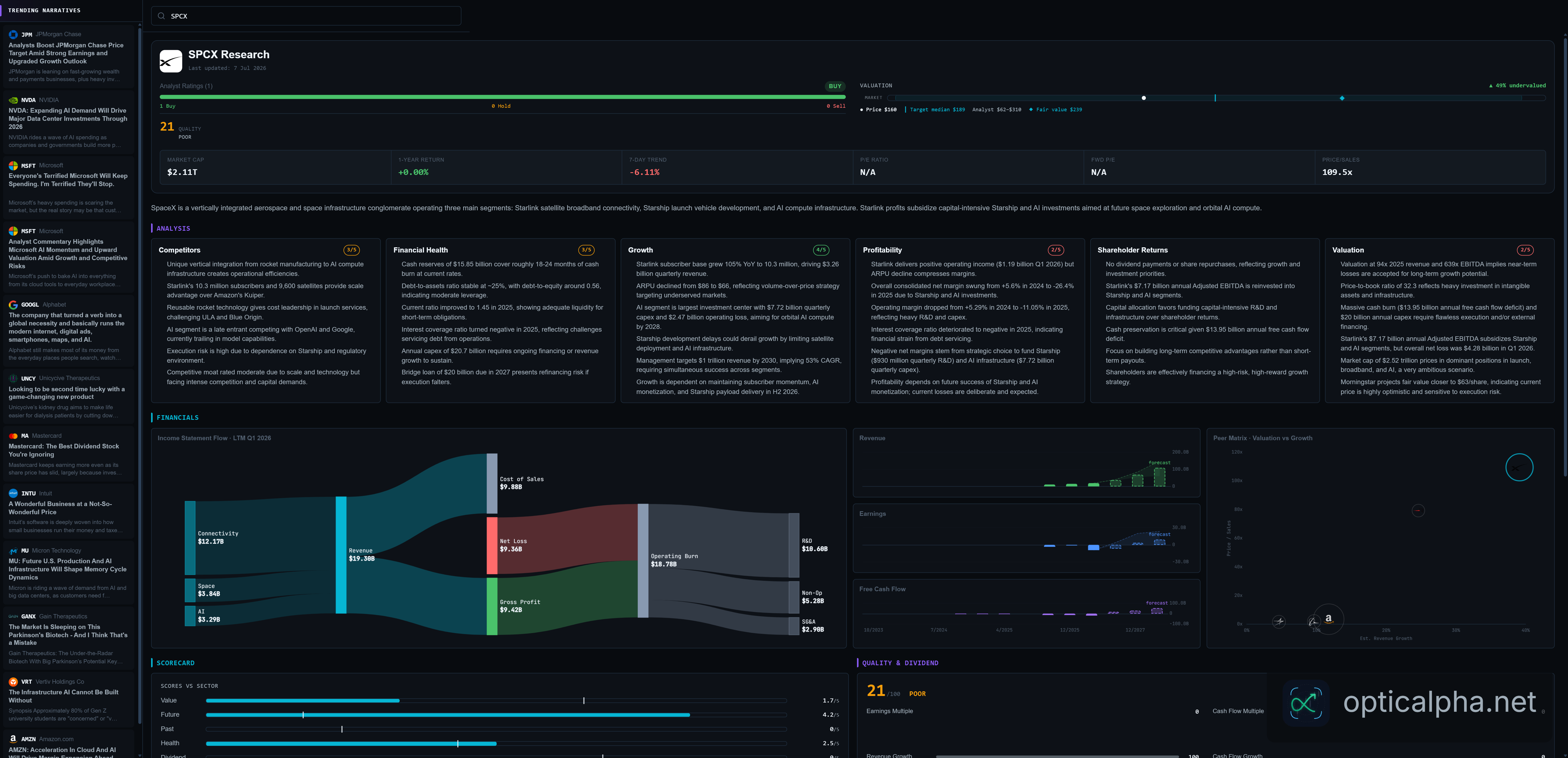Click the fair value diamond marker
The height and width of the screenshot is (758, 1568).
tap(1342, 98)
